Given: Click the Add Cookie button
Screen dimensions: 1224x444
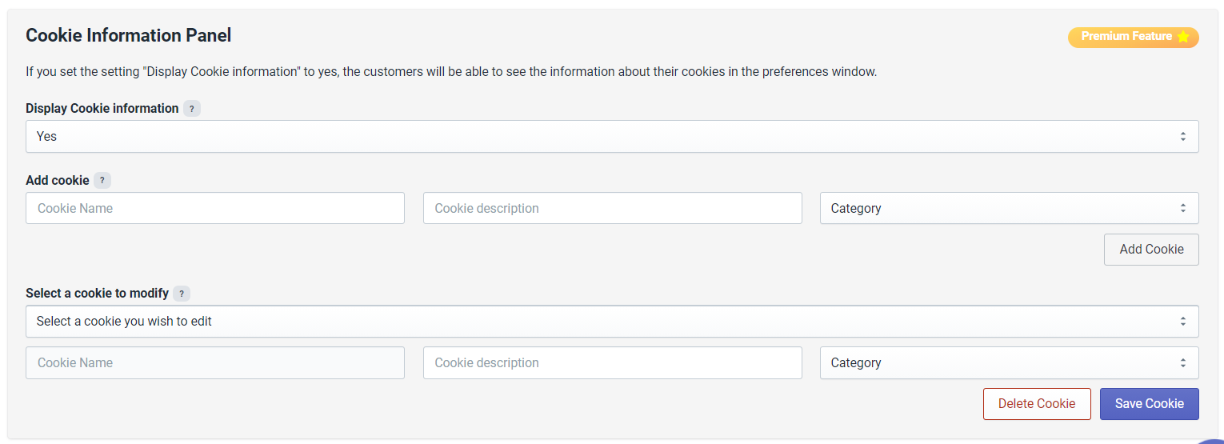Looking at the screenshot, I should click(x=1151, y=249).
